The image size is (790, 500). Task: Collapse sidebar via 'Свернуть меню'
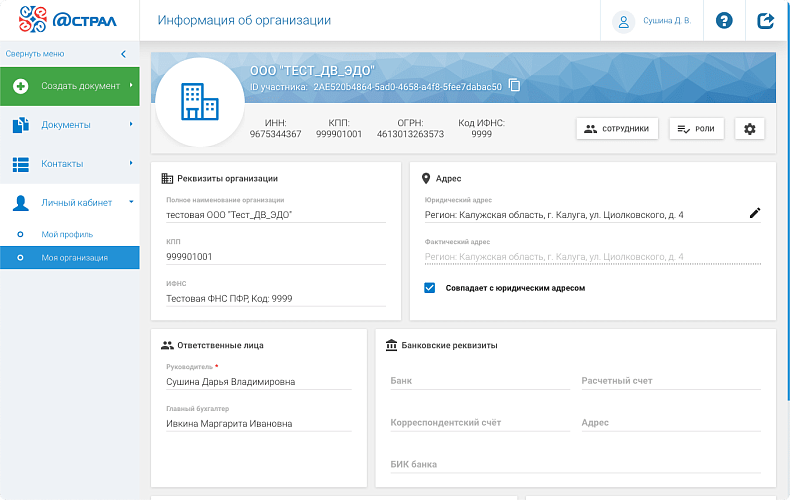(x=66, y=54)
